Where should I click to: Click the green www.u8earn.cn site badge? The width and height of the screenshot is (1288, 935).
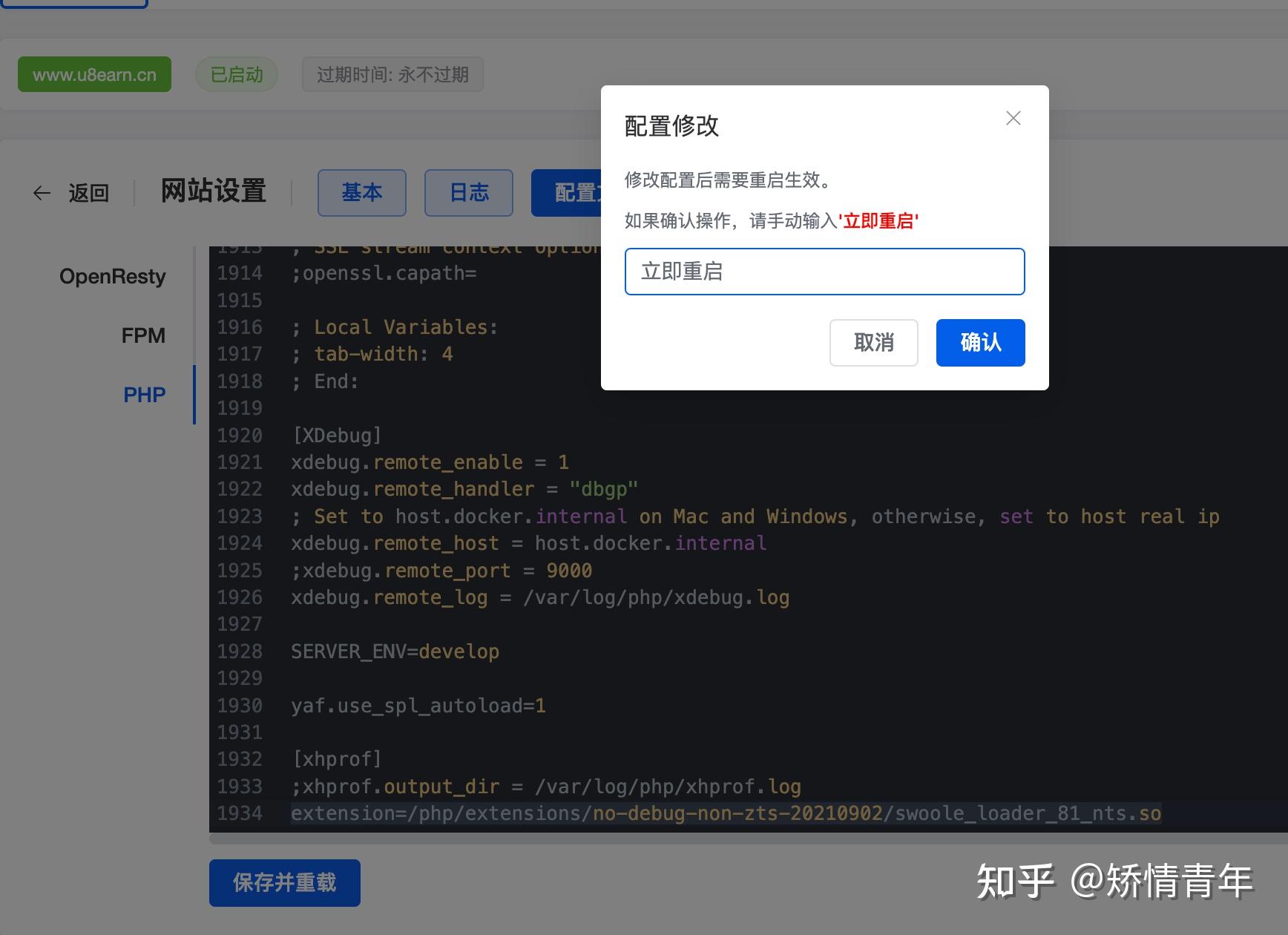click(x=94, y=73)
